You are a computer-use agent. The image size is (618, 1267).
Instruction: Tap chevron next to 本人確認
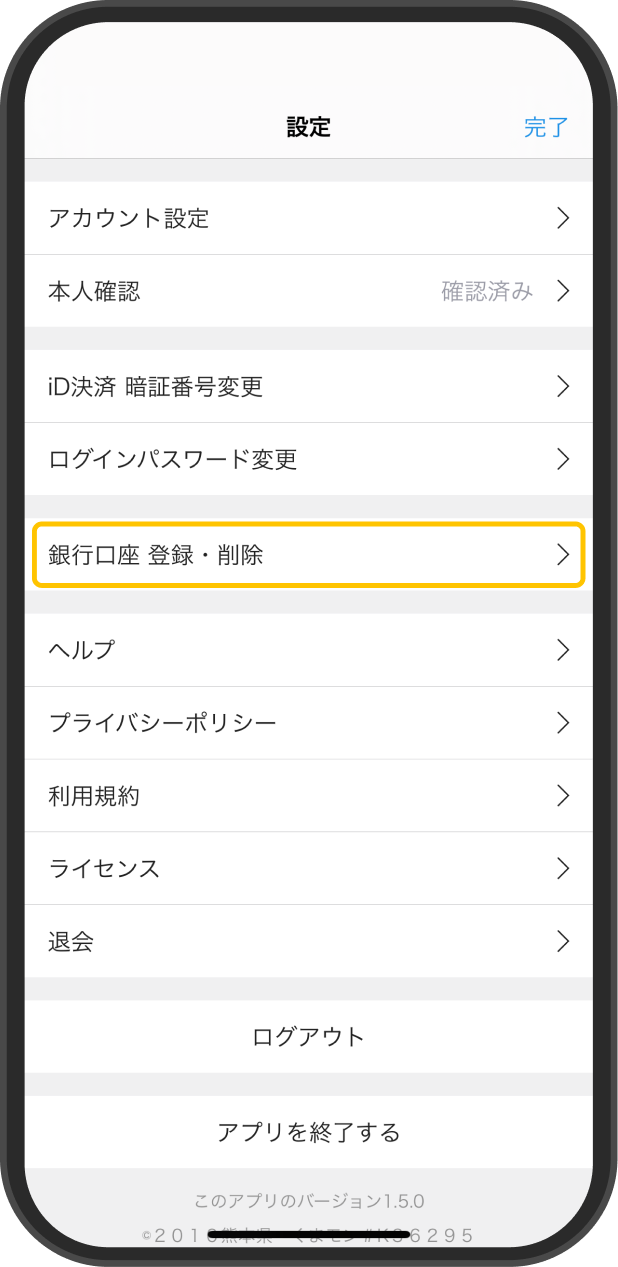pos(563,291)
